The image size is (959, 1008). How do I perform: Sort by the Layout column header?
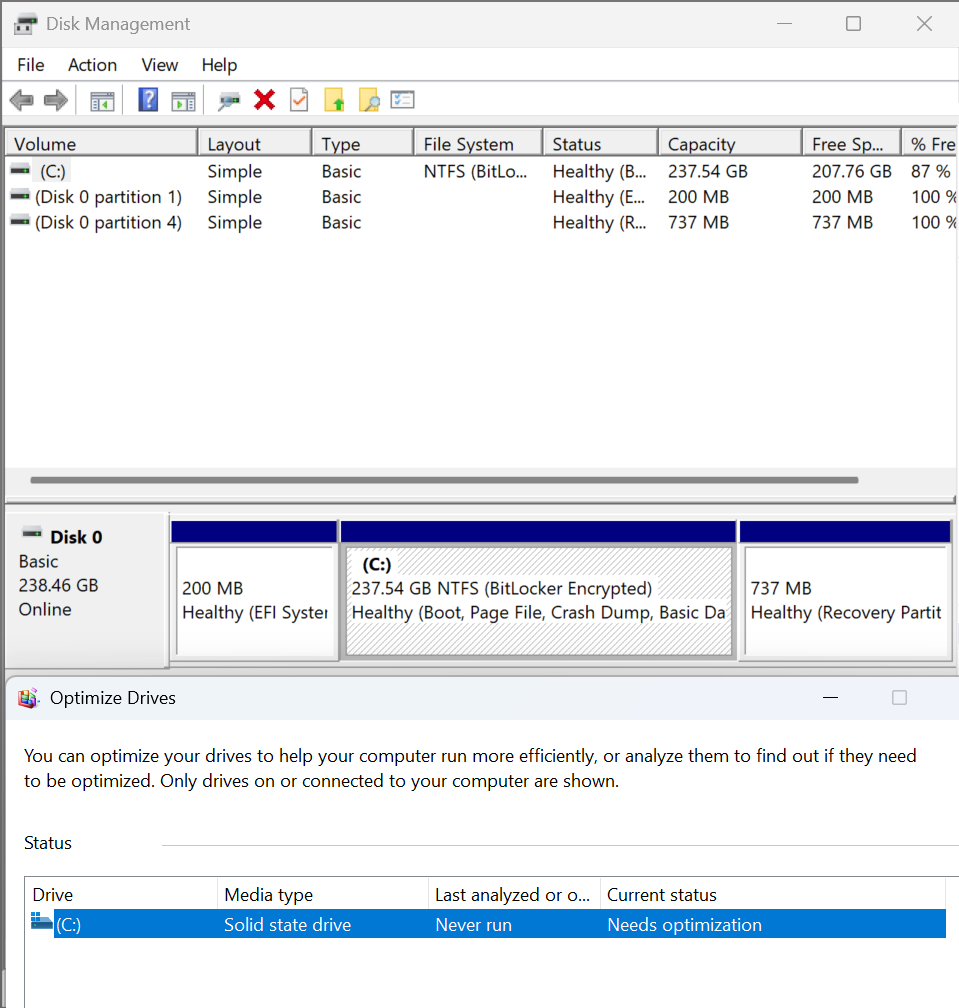[x=255, y=143]
